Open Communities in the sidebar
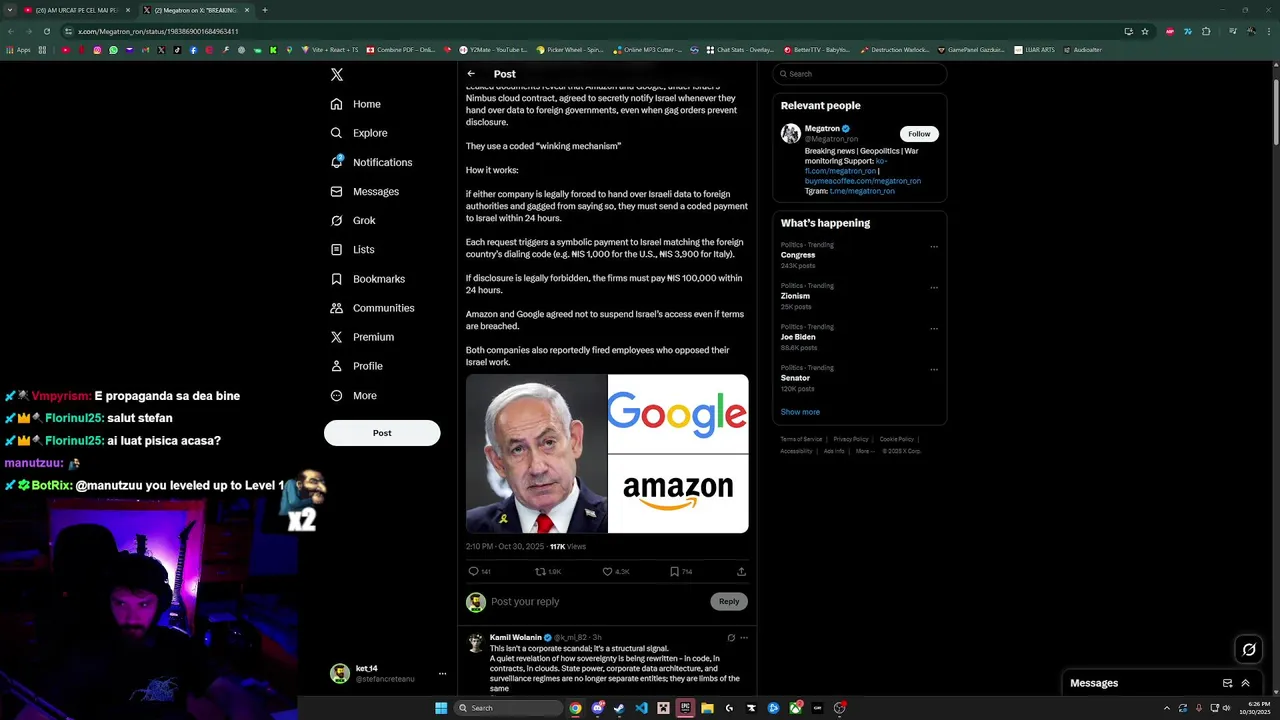 (372, 308)
